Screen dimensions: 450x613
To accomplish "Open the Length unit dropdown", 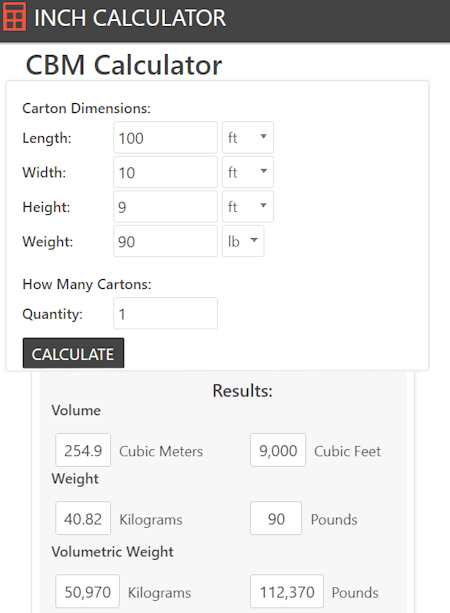I will [248, 138].
